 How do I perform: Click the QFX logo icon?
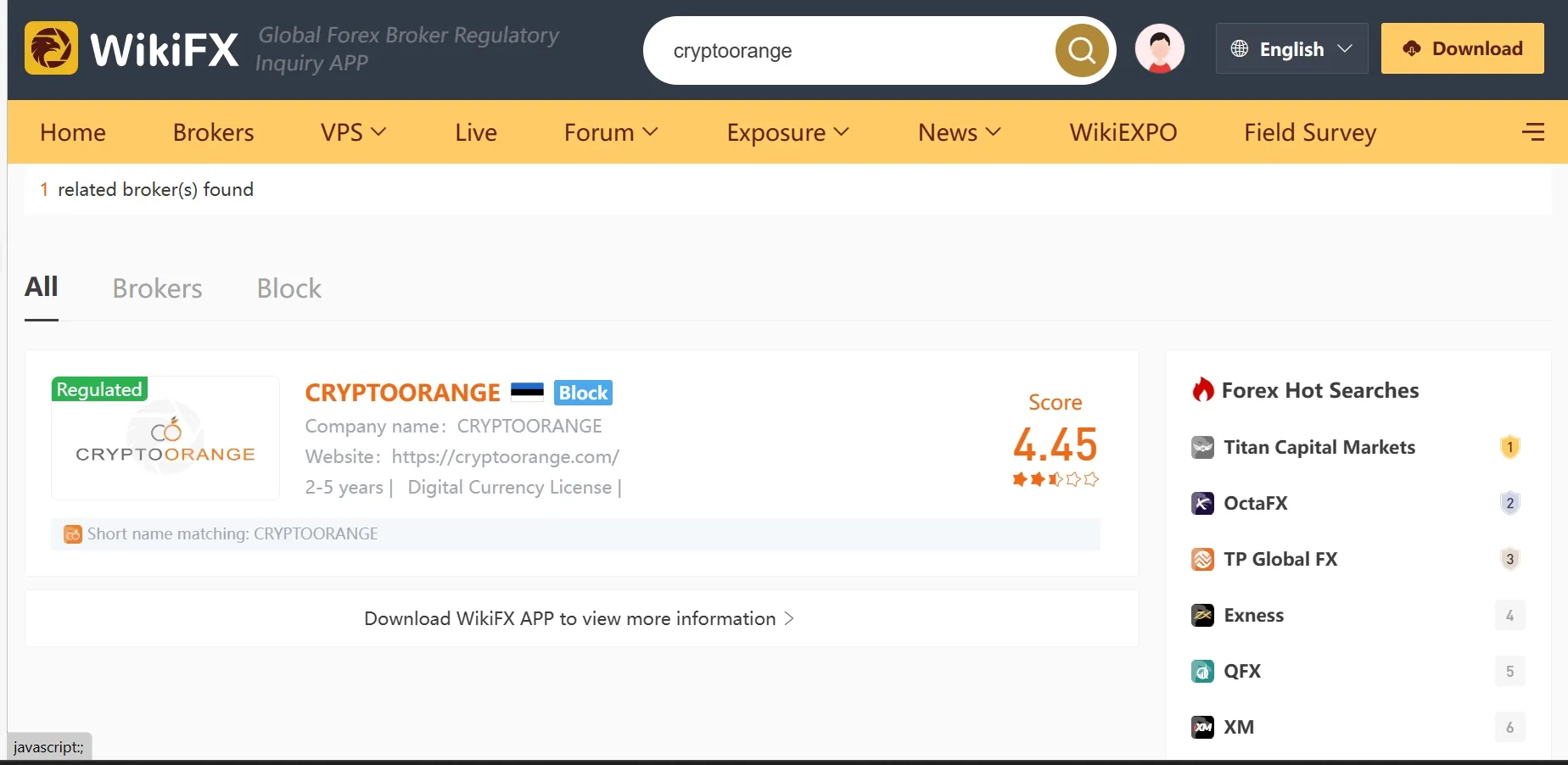pos(1202,671)
